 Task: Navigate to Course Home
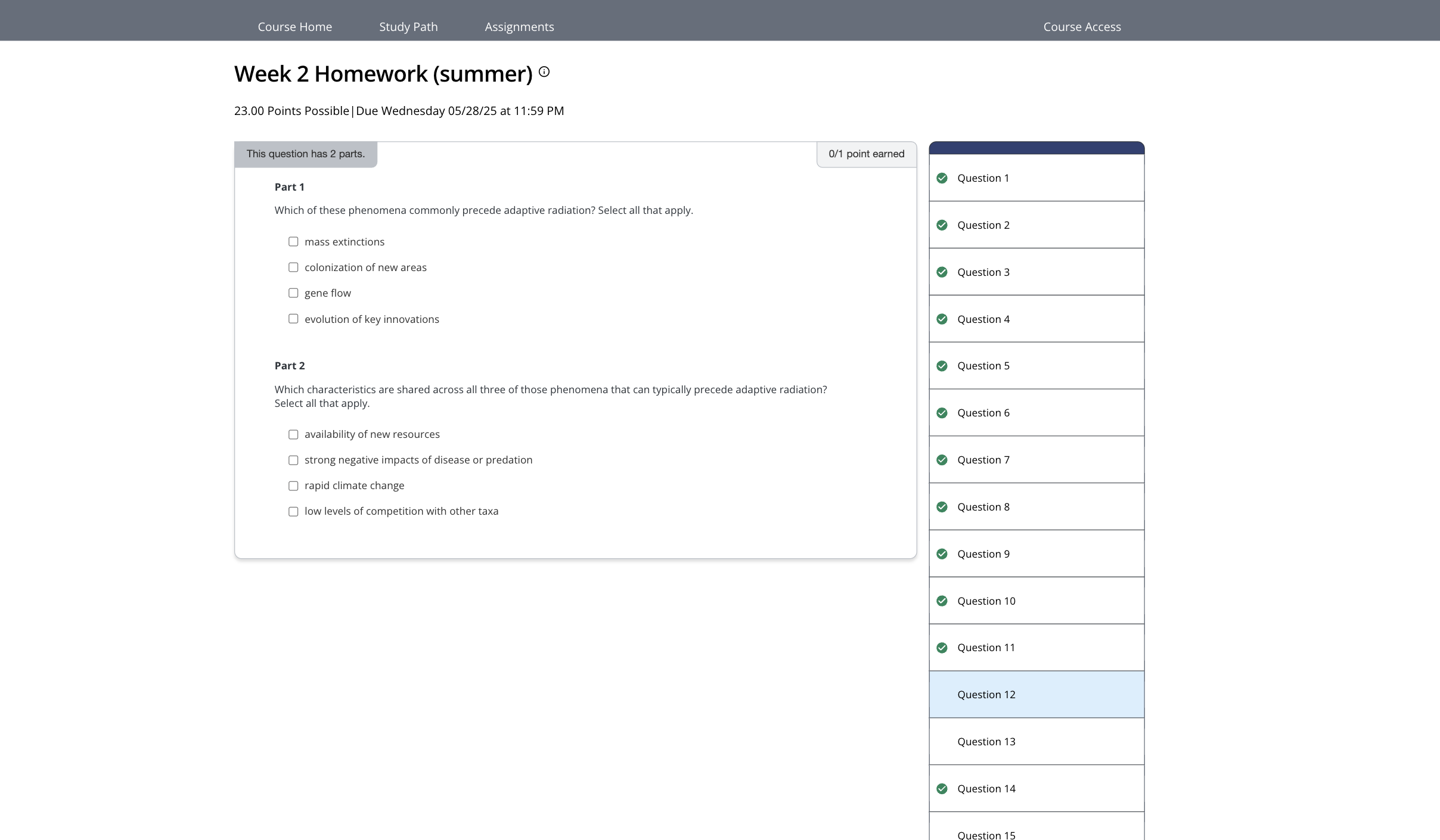[x=294, y=27]
